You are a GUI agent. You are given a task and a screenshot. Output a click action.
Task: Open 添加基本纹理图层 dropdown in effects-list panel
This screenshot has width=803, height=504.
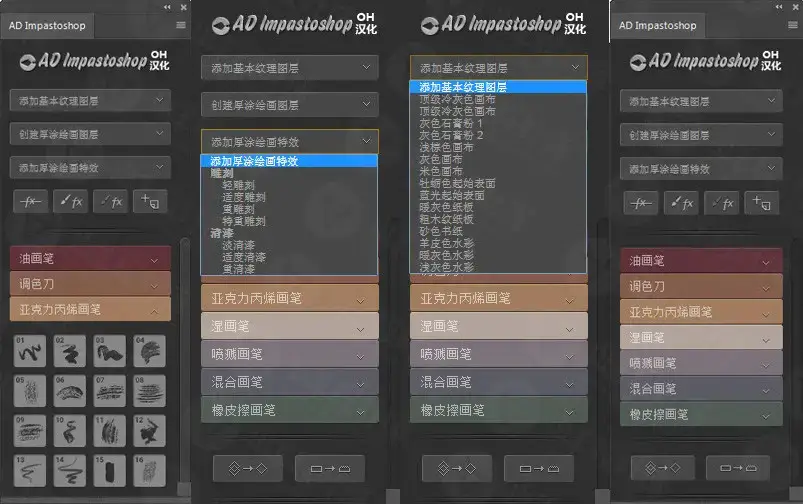[290, 68]
